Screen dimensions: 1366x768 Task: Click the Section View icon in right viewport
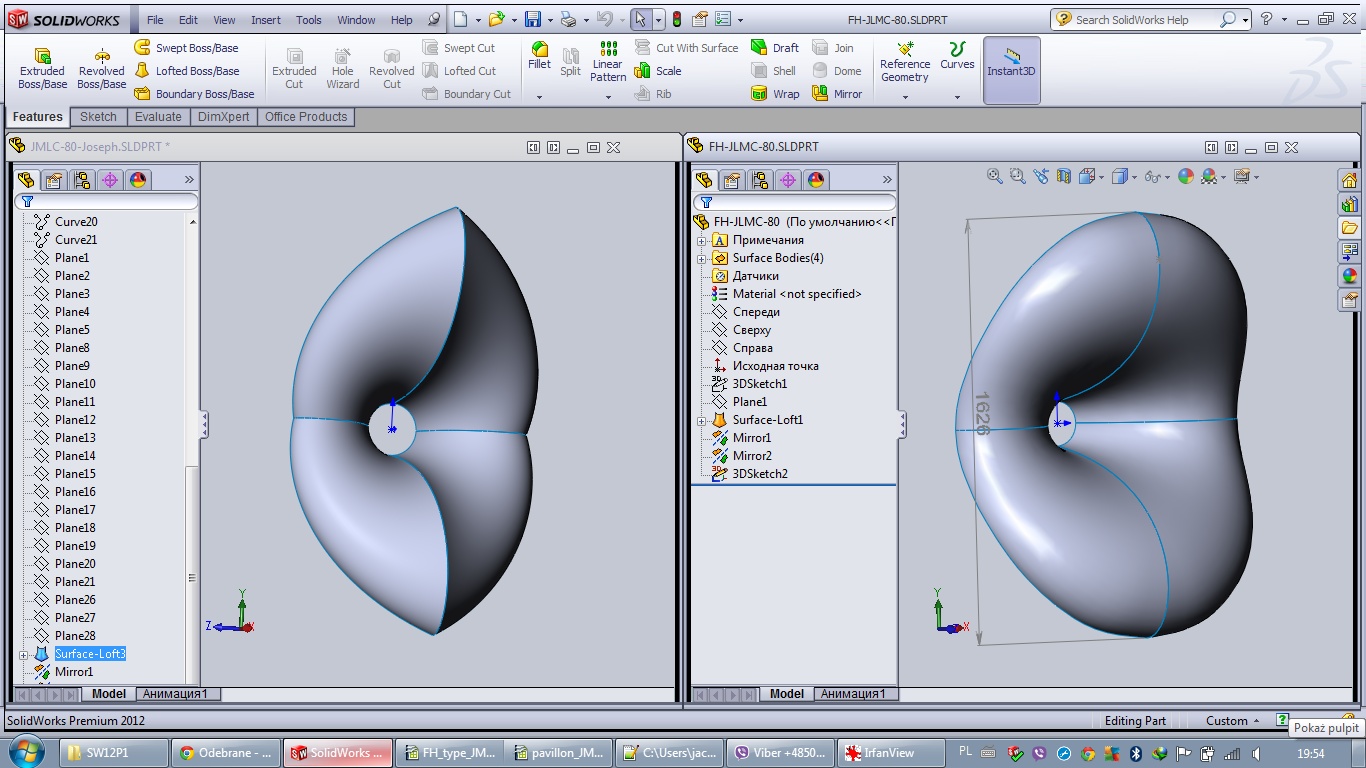pos(1063,176)
